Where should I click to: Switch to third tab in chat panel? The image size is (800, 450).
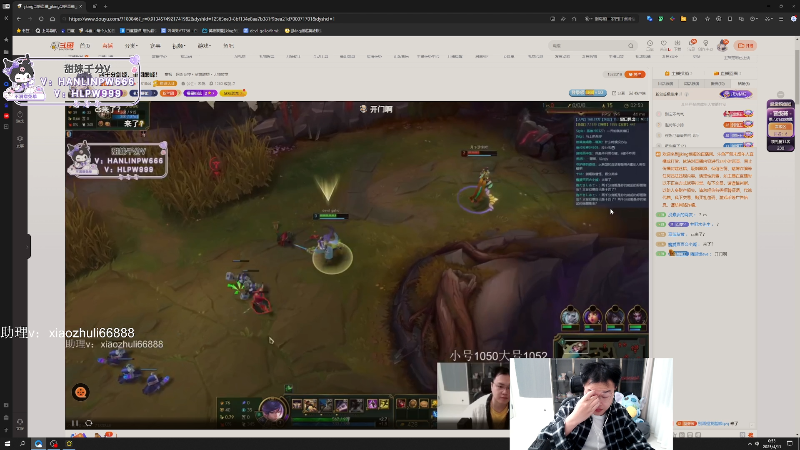(x=717, y=83)
